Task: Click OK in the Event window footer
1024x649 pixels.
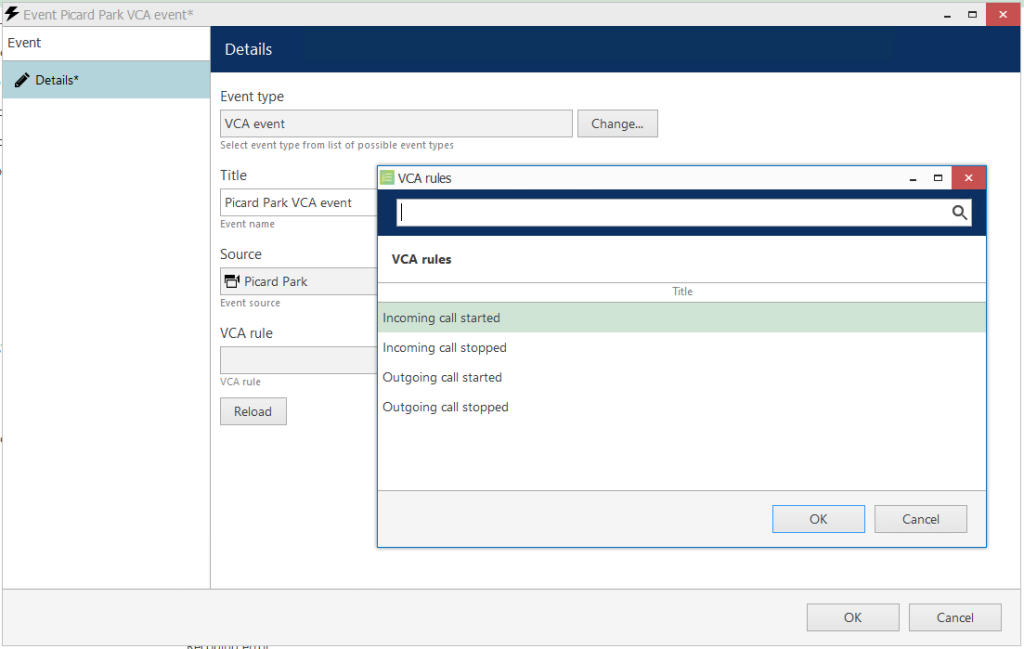Action: (853, 618)
